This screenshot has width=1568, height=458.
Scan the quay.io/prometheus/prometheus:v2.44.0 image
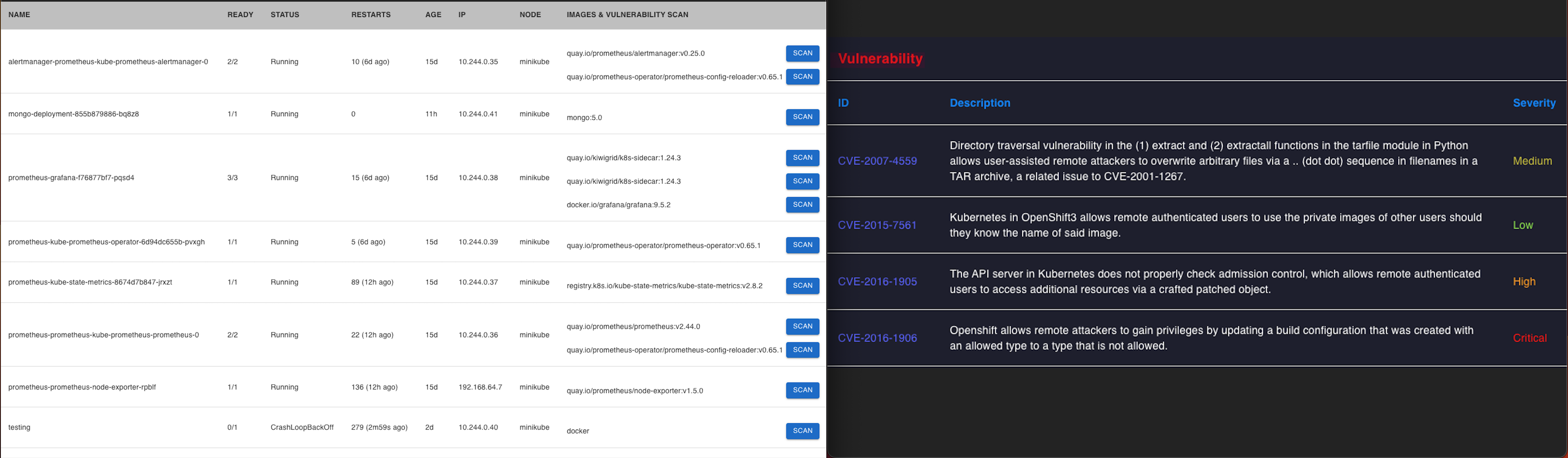pos(802,326)
